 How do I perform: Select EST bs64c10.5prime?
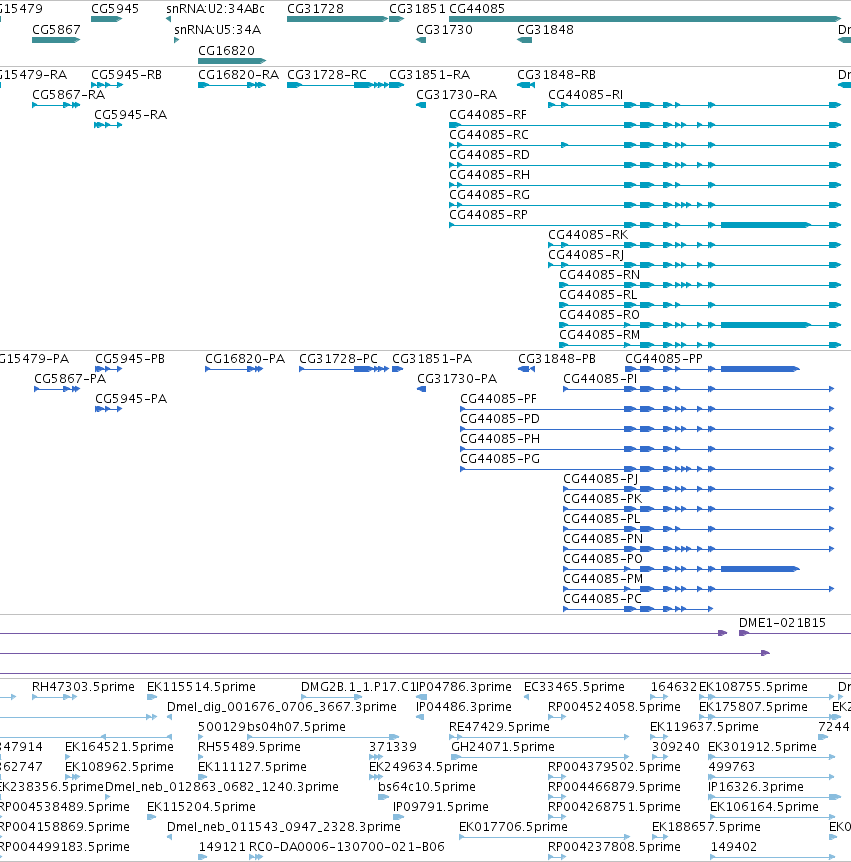pos(383,797)
